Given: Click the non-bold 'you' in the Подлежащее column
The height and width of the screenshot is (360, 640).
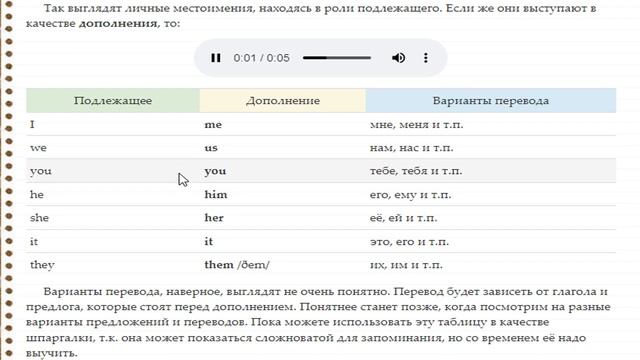Looking at the screenshot, I should point(41,171).
